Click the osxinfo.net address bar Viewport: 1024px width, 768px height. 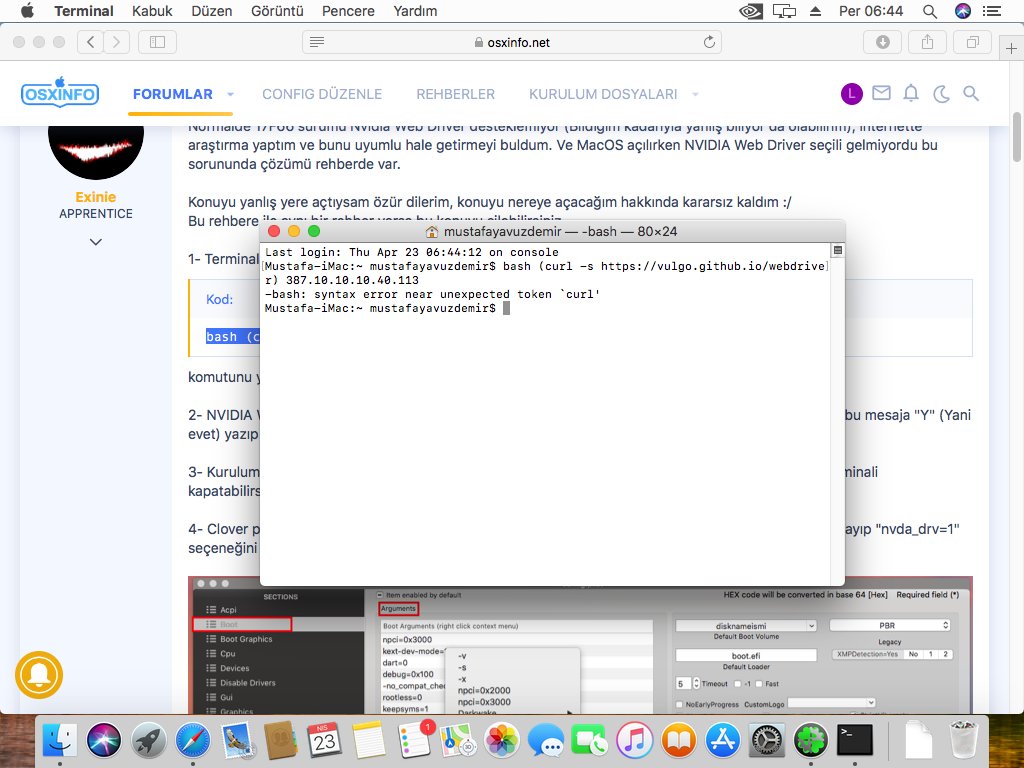coord(512,42)
